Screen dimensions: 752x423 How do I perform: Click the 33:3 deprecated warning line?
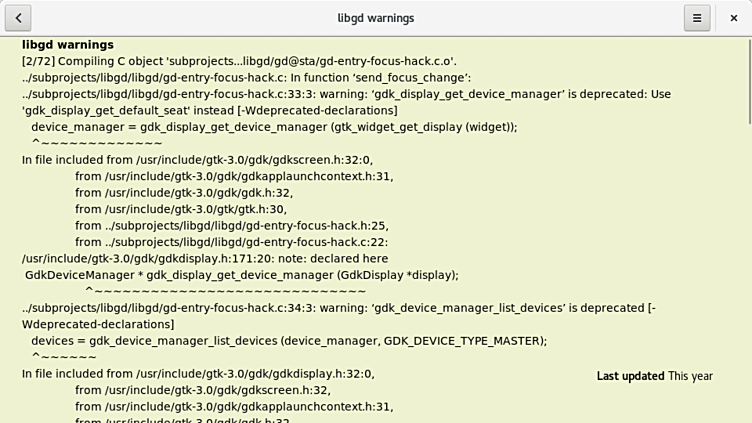(346, 94)
